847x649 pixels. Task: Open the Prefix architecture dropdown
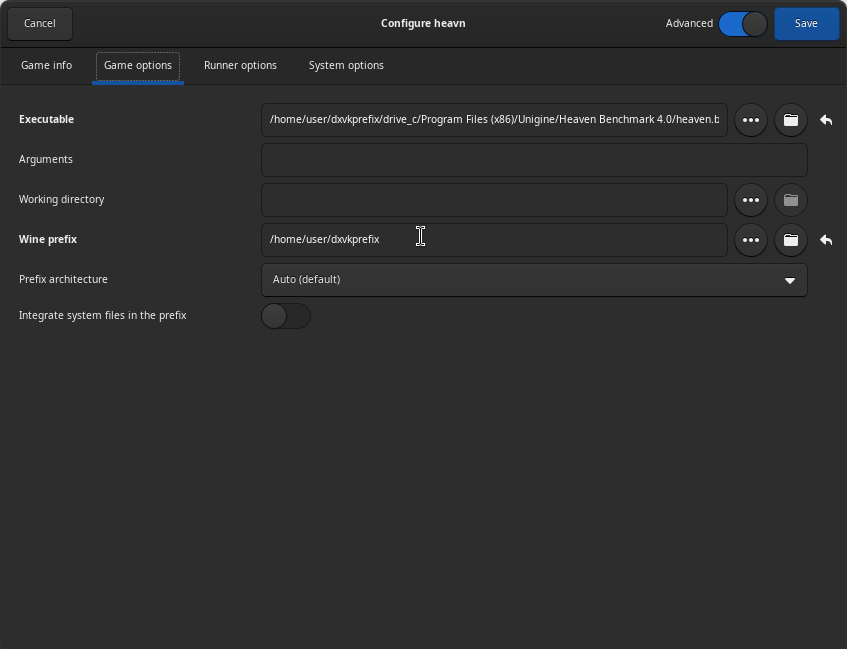point(534,280)
